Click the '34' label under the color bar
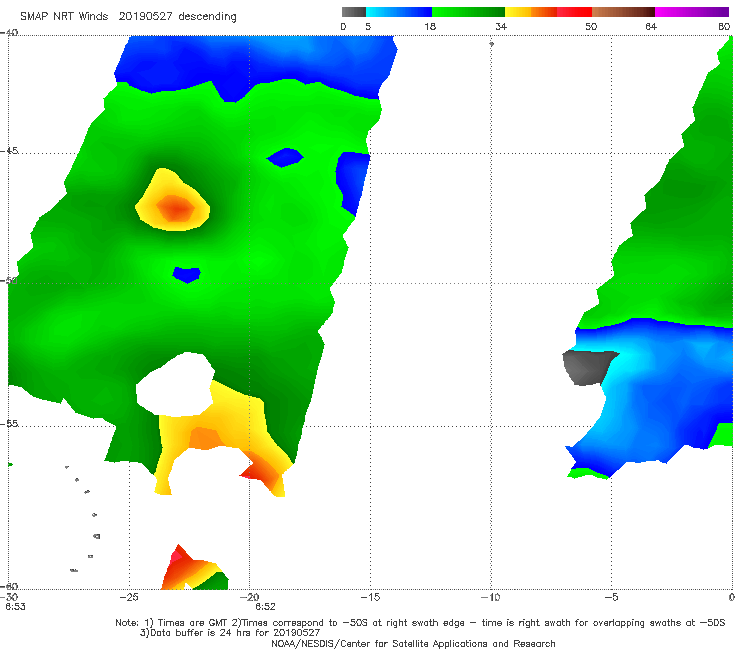 501,26
